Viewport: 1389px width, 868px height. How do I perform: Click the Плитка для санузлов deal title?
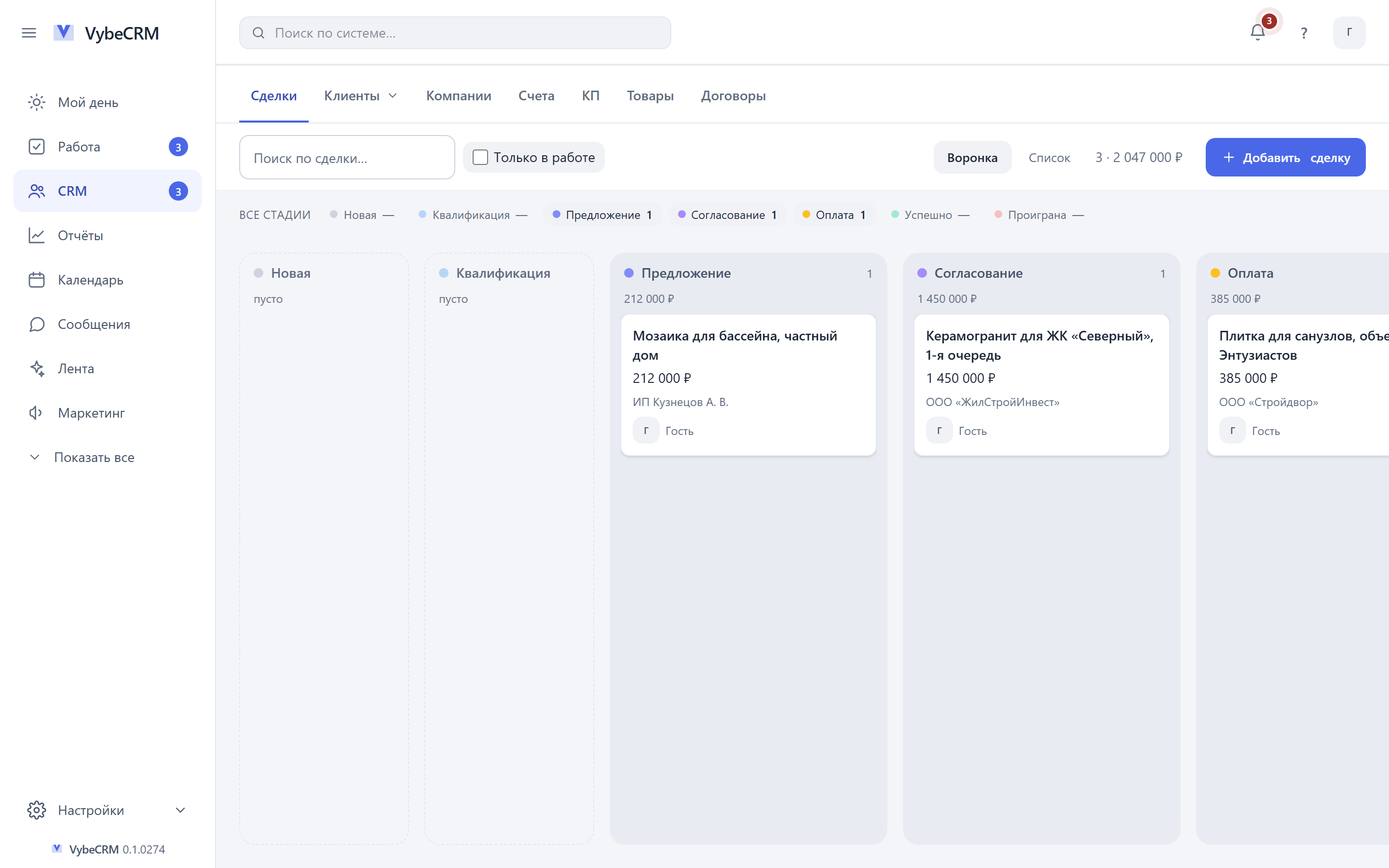point(1304,345)
